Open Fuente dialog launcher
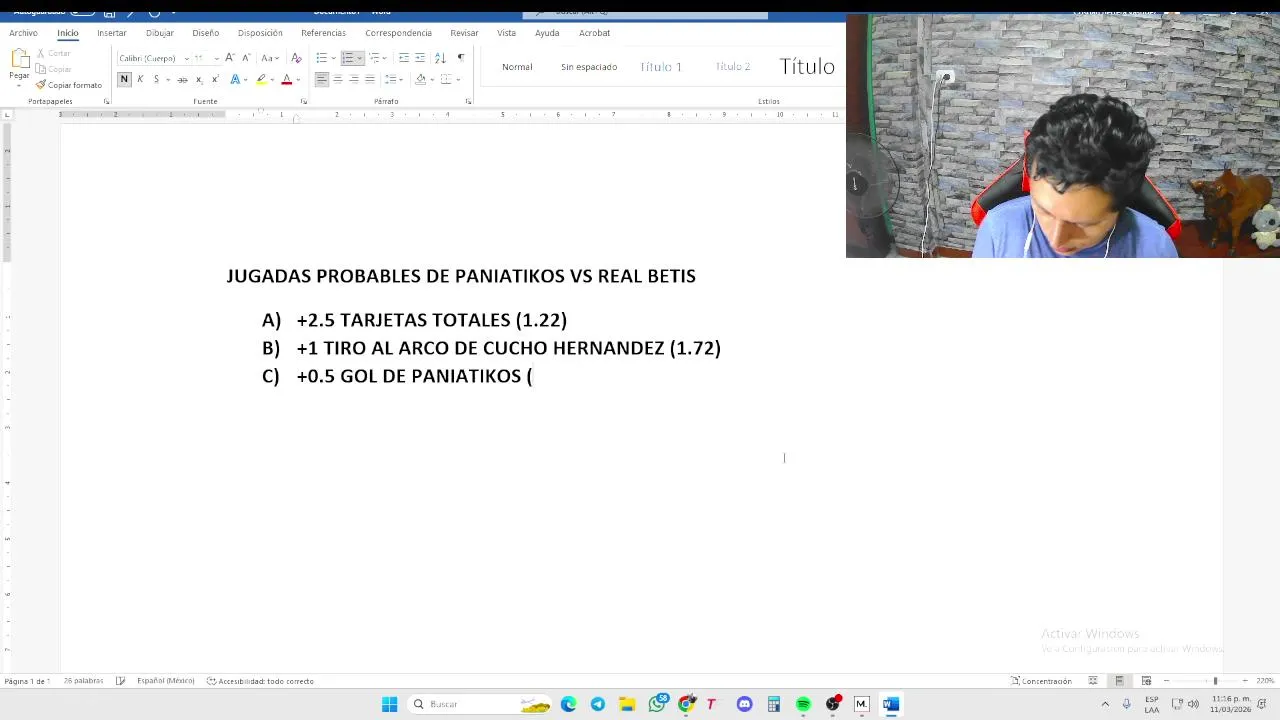 [x=304, y=101]
